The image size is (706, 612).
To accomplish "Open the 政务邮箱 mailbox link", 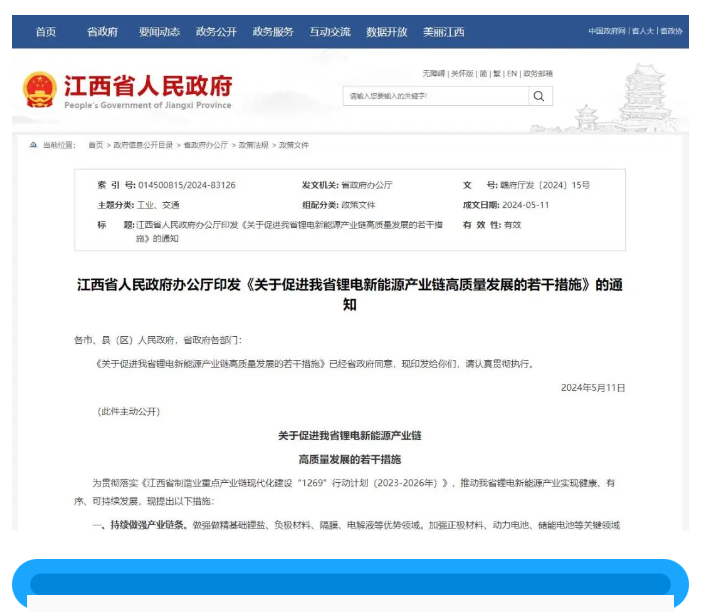I will [x=538, y=73].
